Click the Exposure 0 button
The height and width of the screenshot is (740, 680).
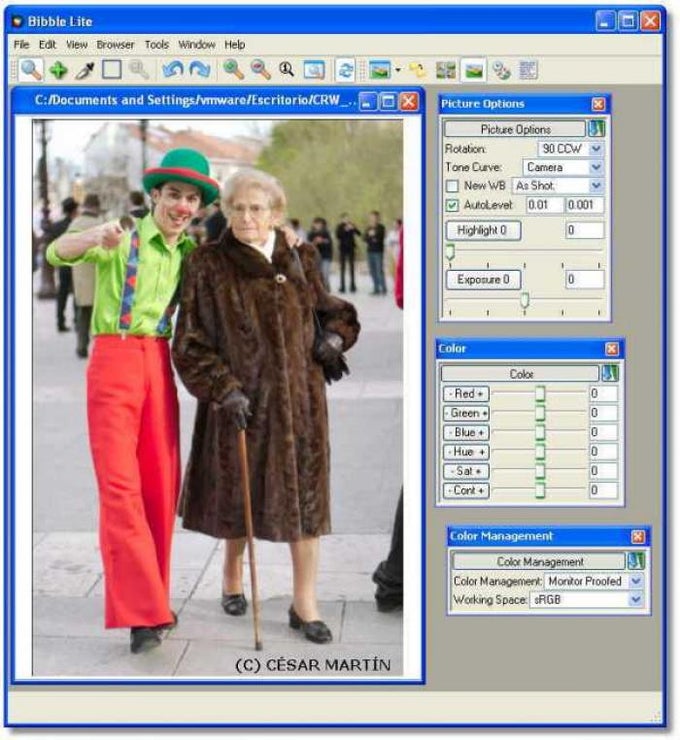click(x=483, y=279)
